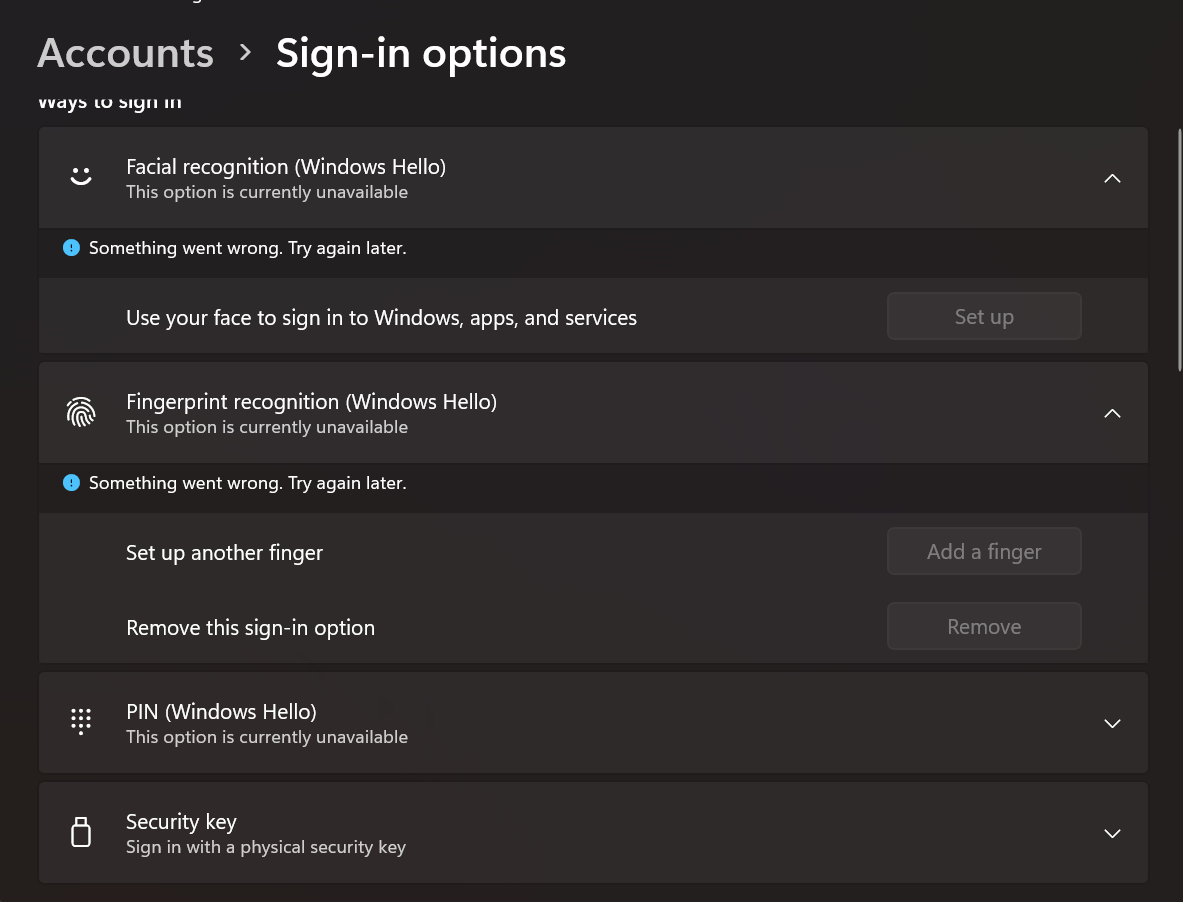Click the Remove button for fingerprint

click(984, 626)
